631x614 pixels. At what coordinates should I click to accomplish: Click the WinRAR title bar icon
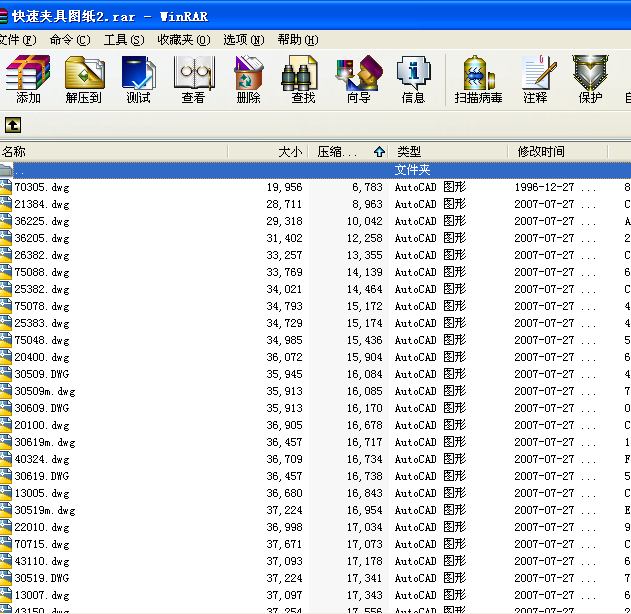pyautogui.click(x=3, y=16)
